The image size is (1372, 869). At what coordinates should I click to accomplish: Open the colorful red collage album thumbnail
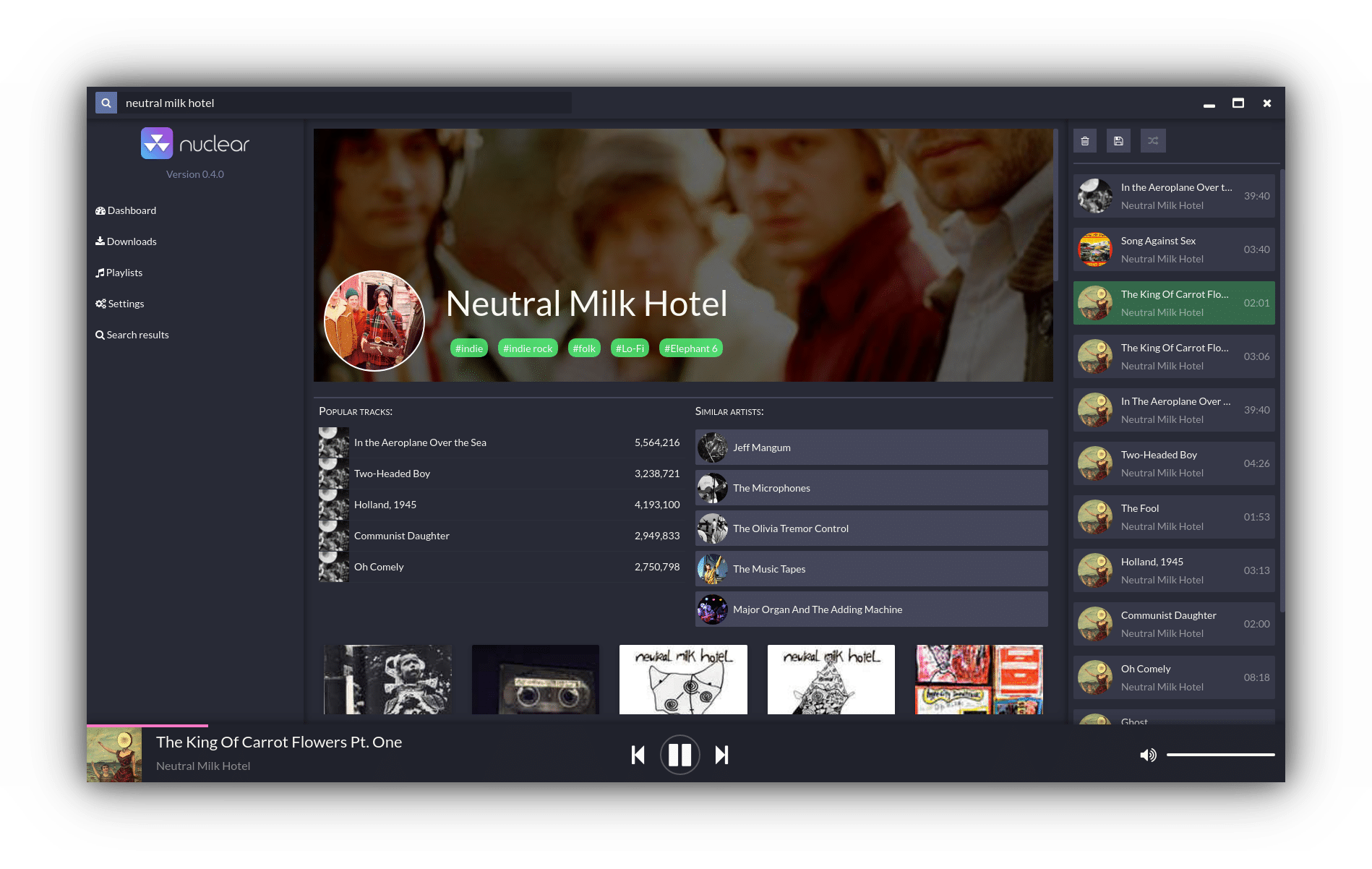pos(979,680)
